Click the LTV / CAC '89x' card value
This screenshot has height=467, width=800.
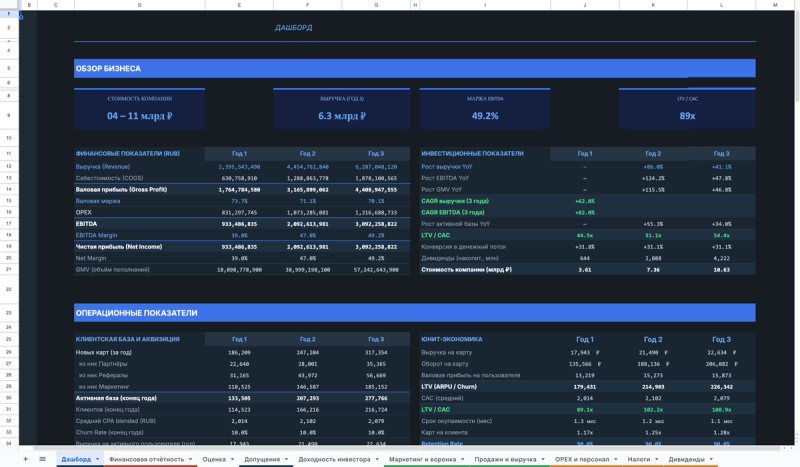pyautogui.click(x=687, y=116)
